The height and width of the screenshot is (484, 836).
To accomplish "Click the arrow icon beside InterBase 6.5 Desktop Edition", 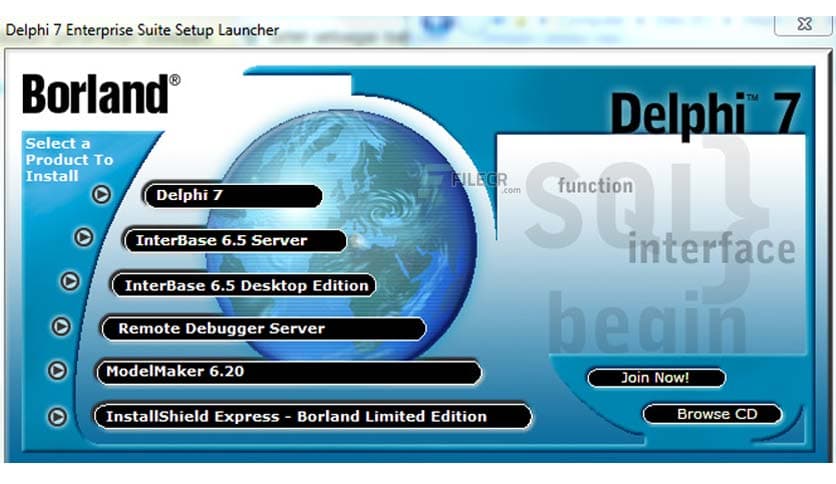I will pos(70,281).
